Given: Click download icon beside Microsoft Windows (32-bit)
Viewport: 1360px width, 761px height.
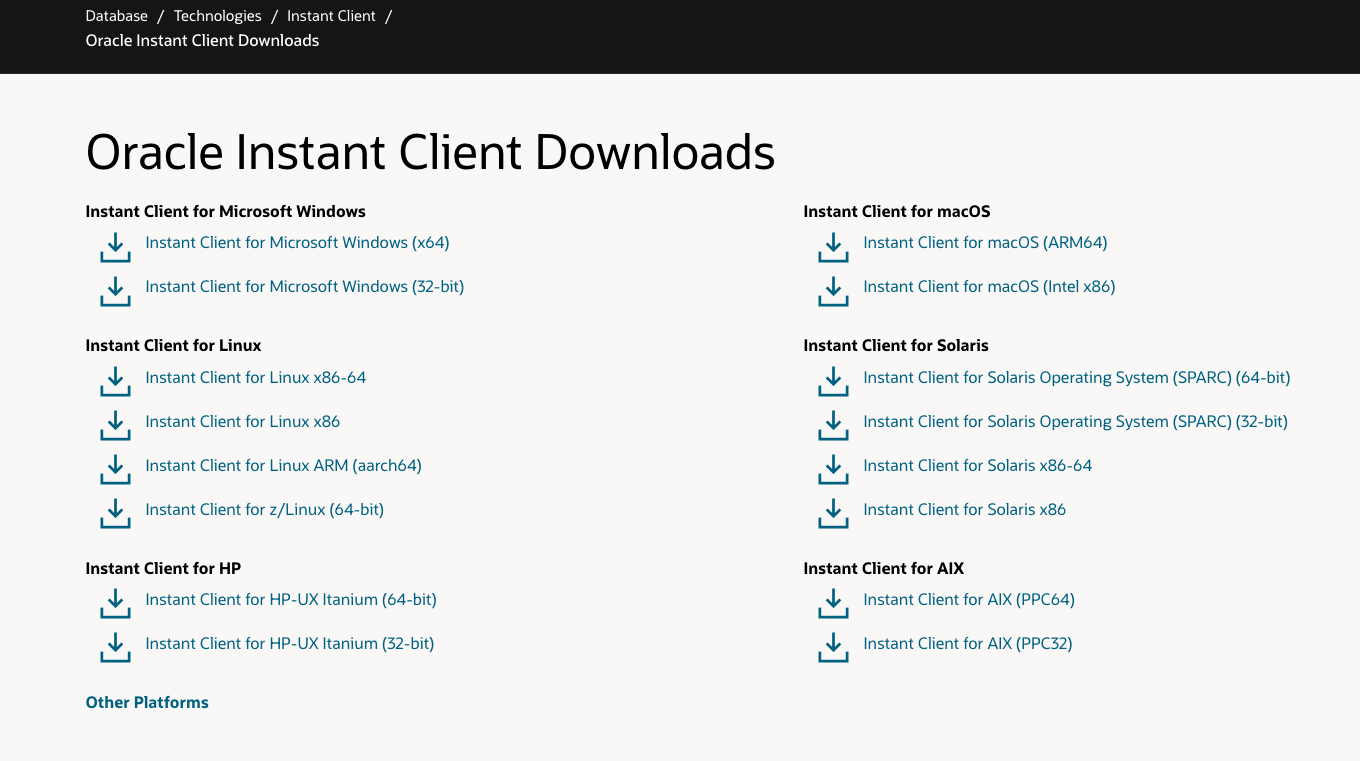Looking at the screenshot, I should click(115, 291).
